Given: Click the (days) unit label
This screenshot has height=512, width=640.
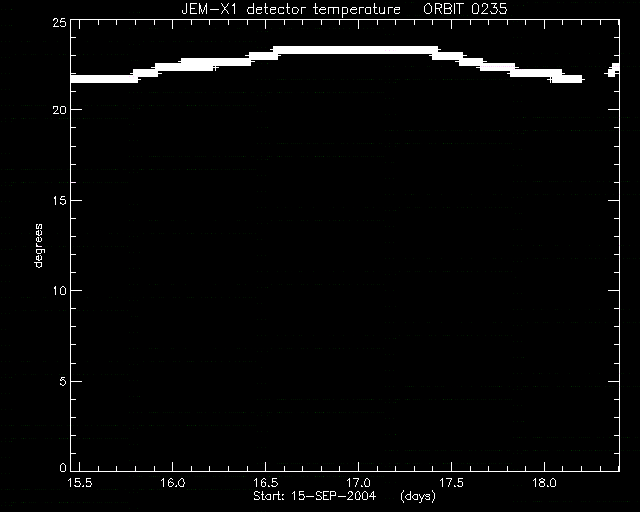Looking at the screenshot, I should (x=418, y=496).
